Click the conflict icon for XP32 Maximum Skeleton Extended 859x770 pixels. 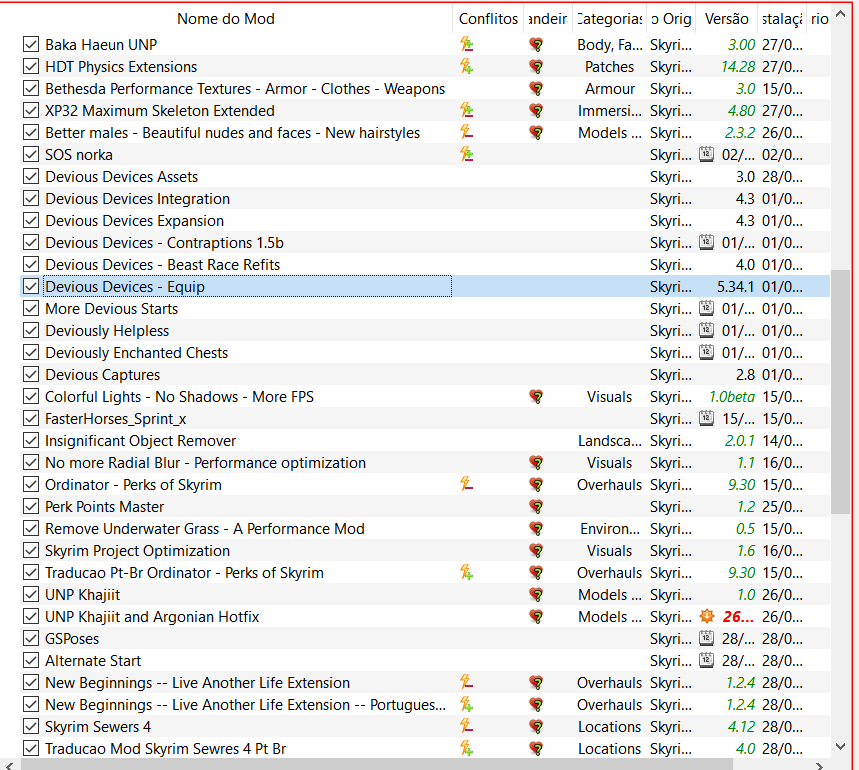coord(466,110)
